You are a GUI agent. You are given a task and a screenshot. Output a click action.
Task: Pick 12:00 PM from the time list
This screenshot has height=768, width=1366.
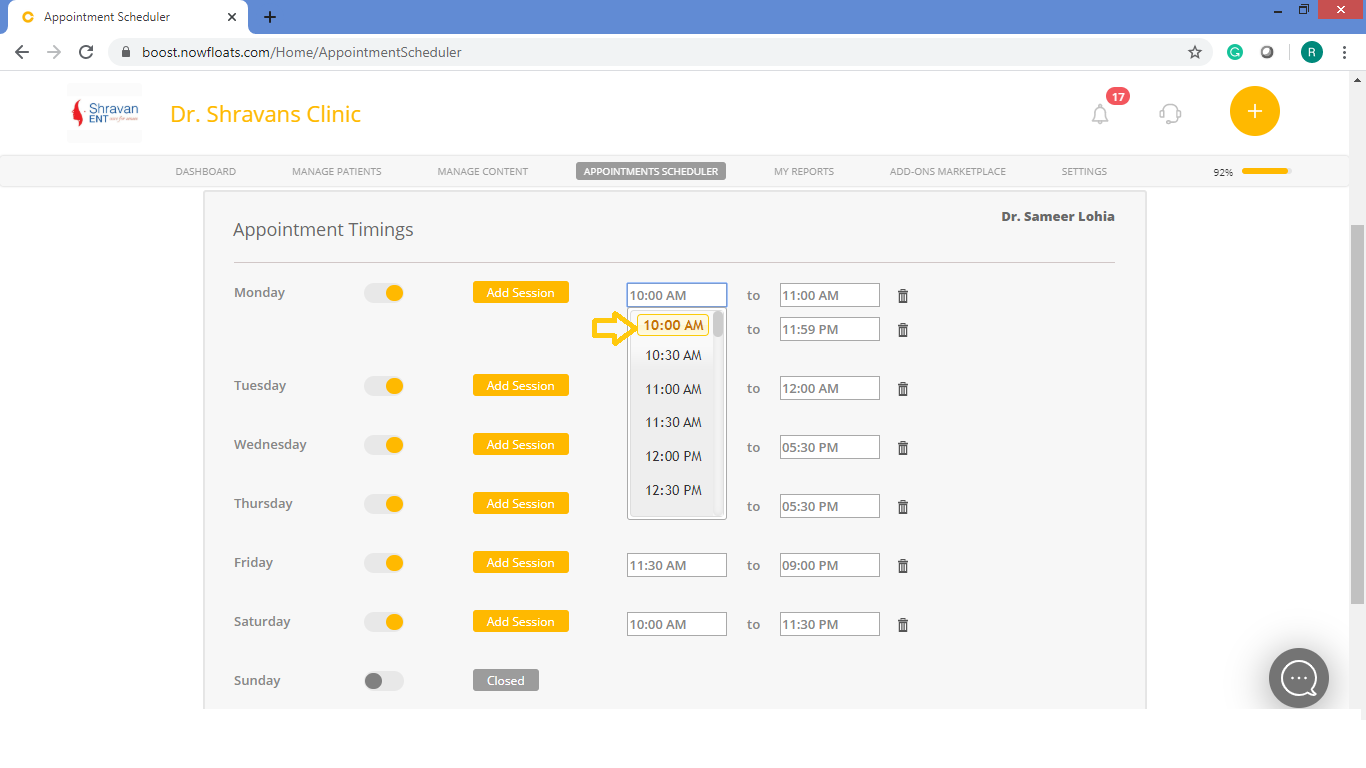point(673,456)
